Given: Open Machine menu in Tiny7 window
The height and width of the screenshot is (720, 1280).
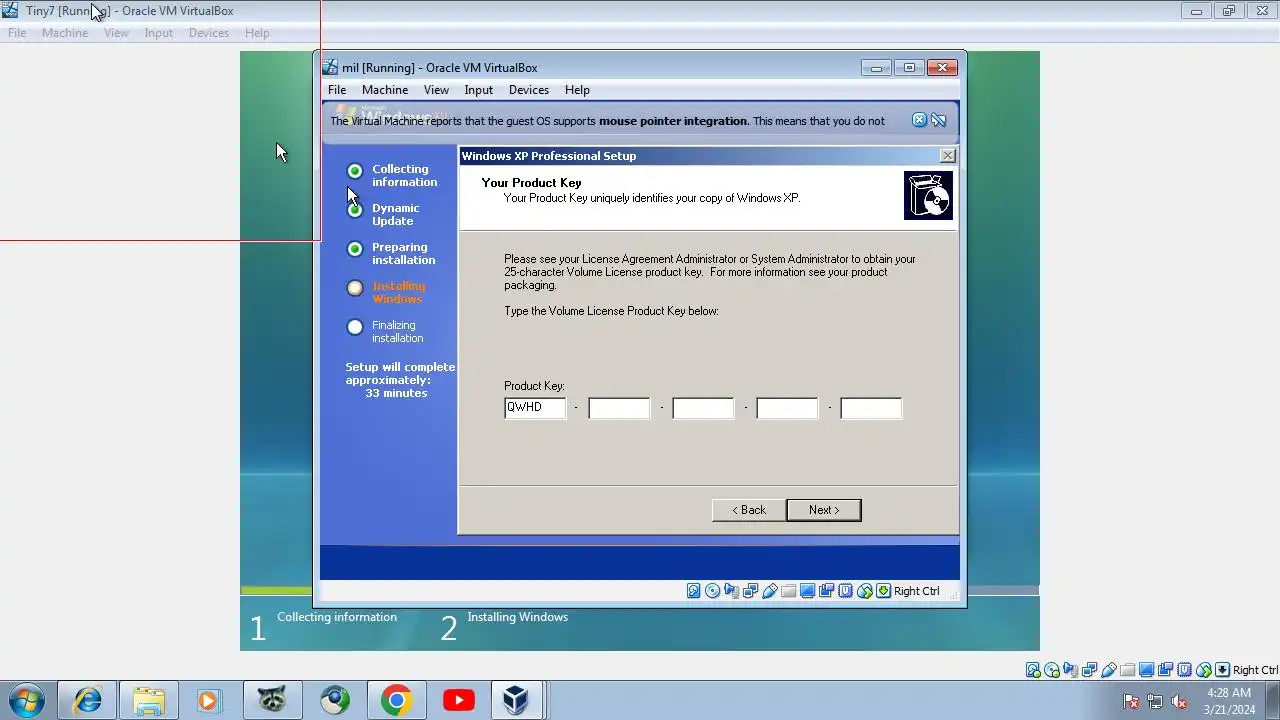Looking at the screenshot, I should click(x=65, y=33).
